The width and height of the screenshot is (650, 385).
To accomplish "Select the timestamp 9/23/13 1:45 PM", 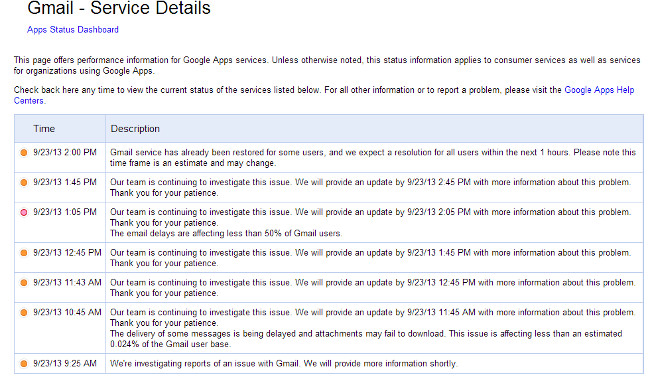I will tap(65, 182).
